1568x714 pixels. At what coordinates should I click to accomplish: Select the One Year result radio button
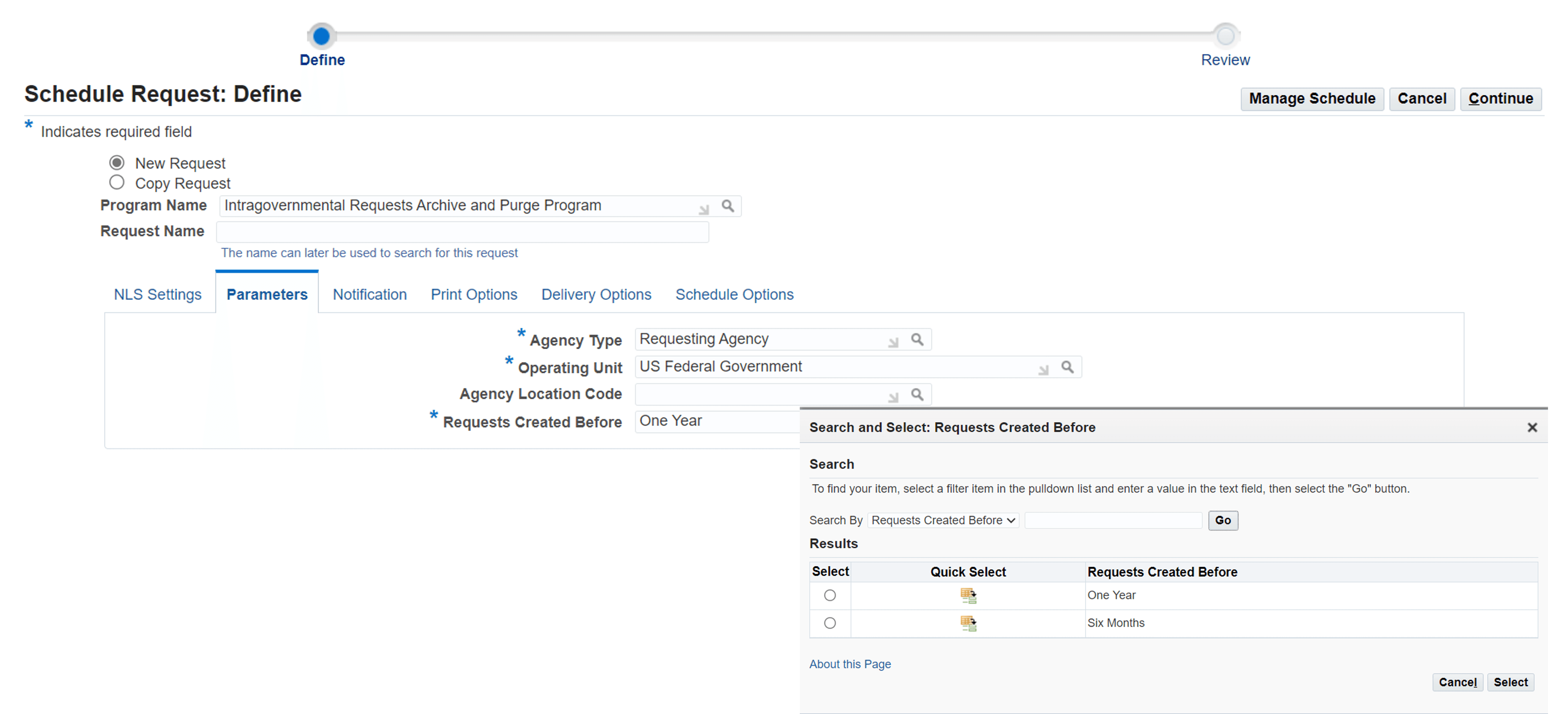(830, 595)
